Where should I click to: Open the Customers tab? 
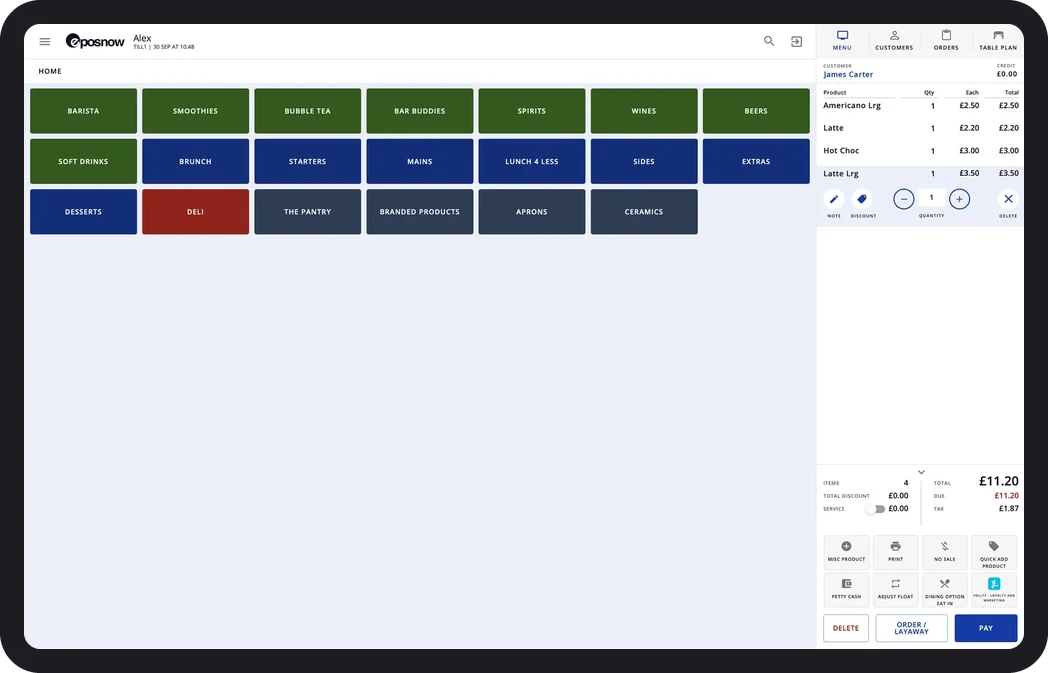pos(894,40)
